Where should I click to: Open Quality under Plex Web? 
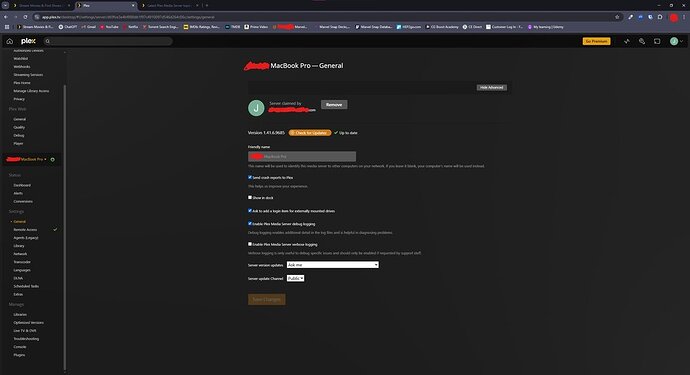point(19,127)
